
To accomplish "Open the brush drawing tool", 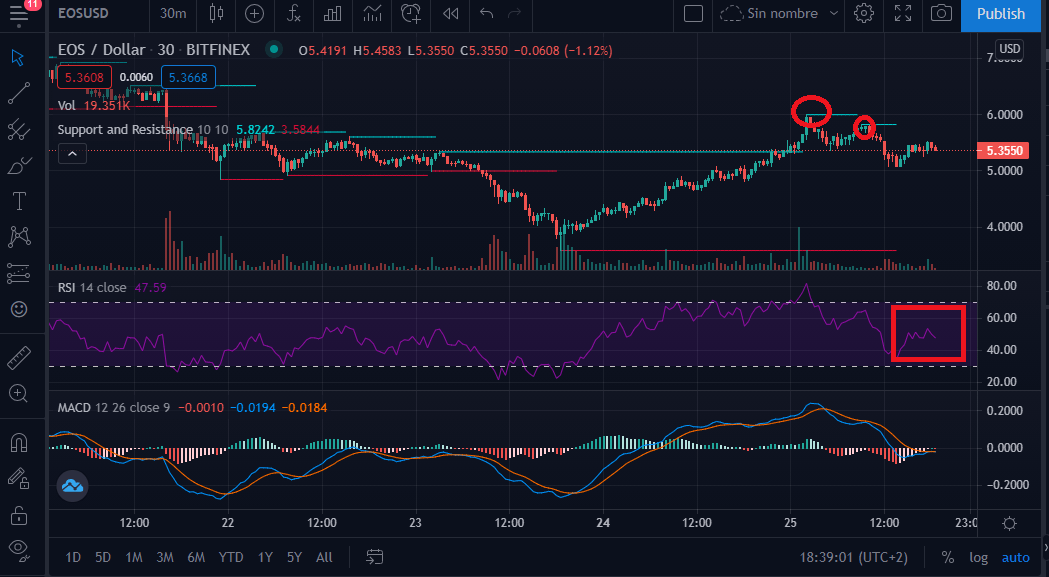I will 18,165.
